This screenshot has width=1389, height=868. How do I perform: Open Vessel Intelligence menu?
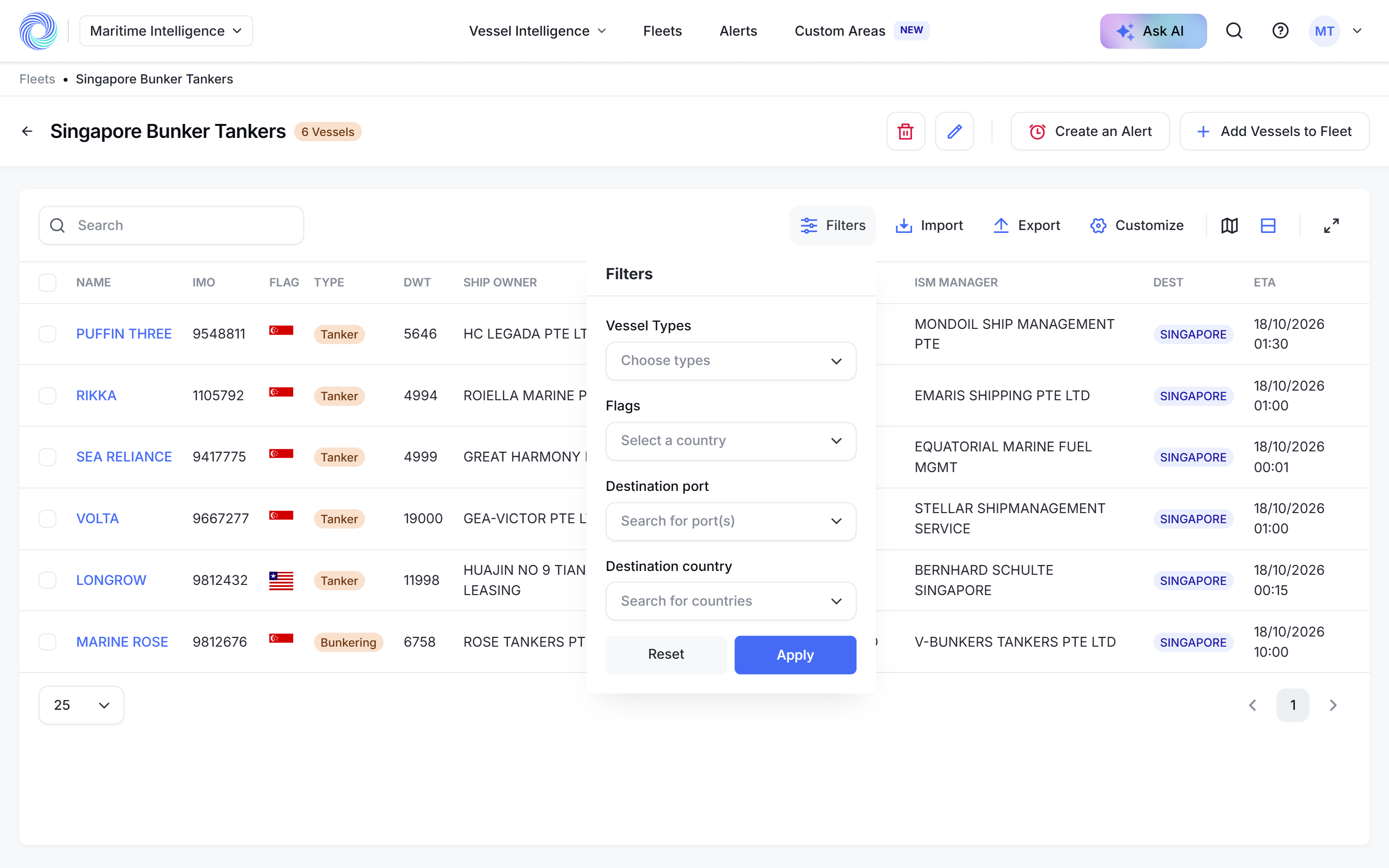coord(537,31)
